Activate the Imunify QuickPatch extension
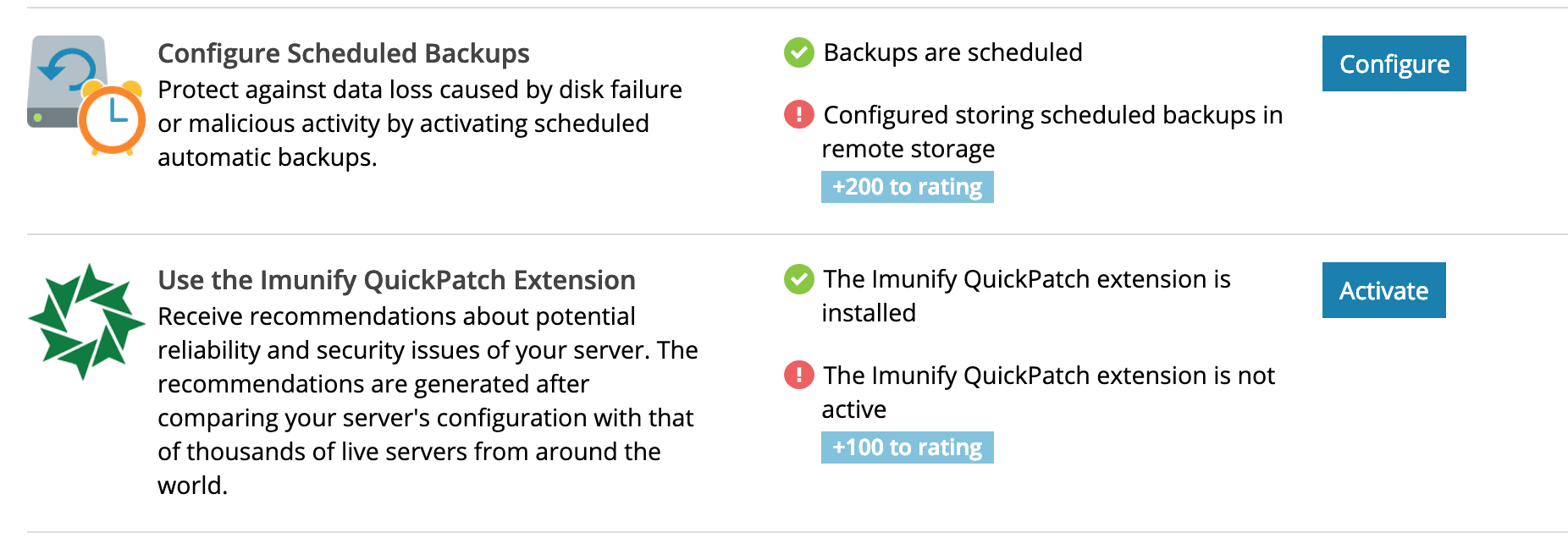The height and width of the screenshot is (538, 1568). (x=1383, y=290)
